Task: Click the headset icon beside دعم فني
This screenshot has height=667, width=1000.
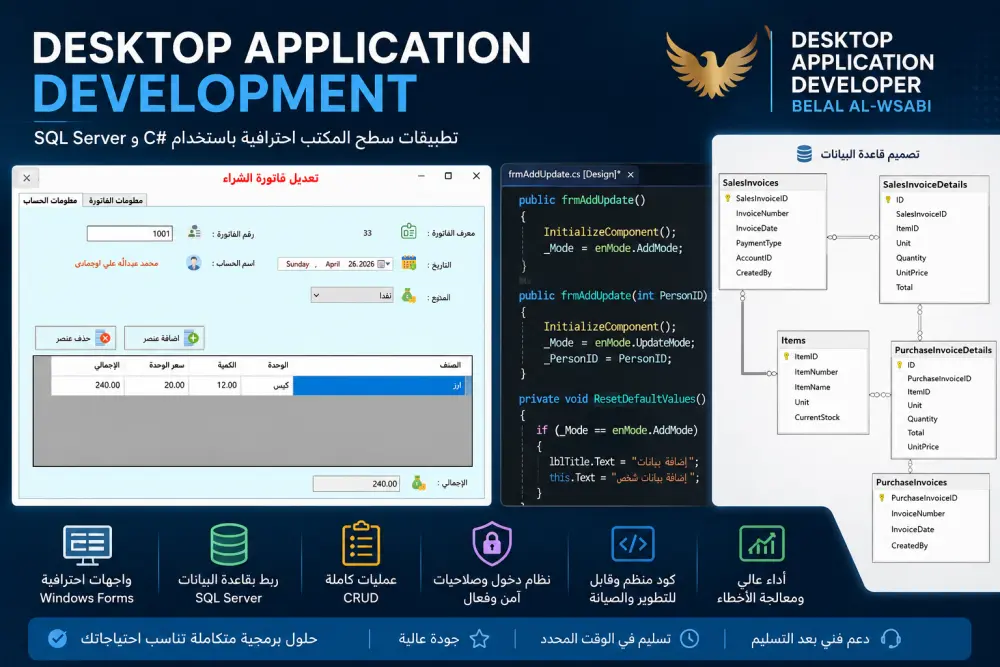Action: (x=890, y=638)
